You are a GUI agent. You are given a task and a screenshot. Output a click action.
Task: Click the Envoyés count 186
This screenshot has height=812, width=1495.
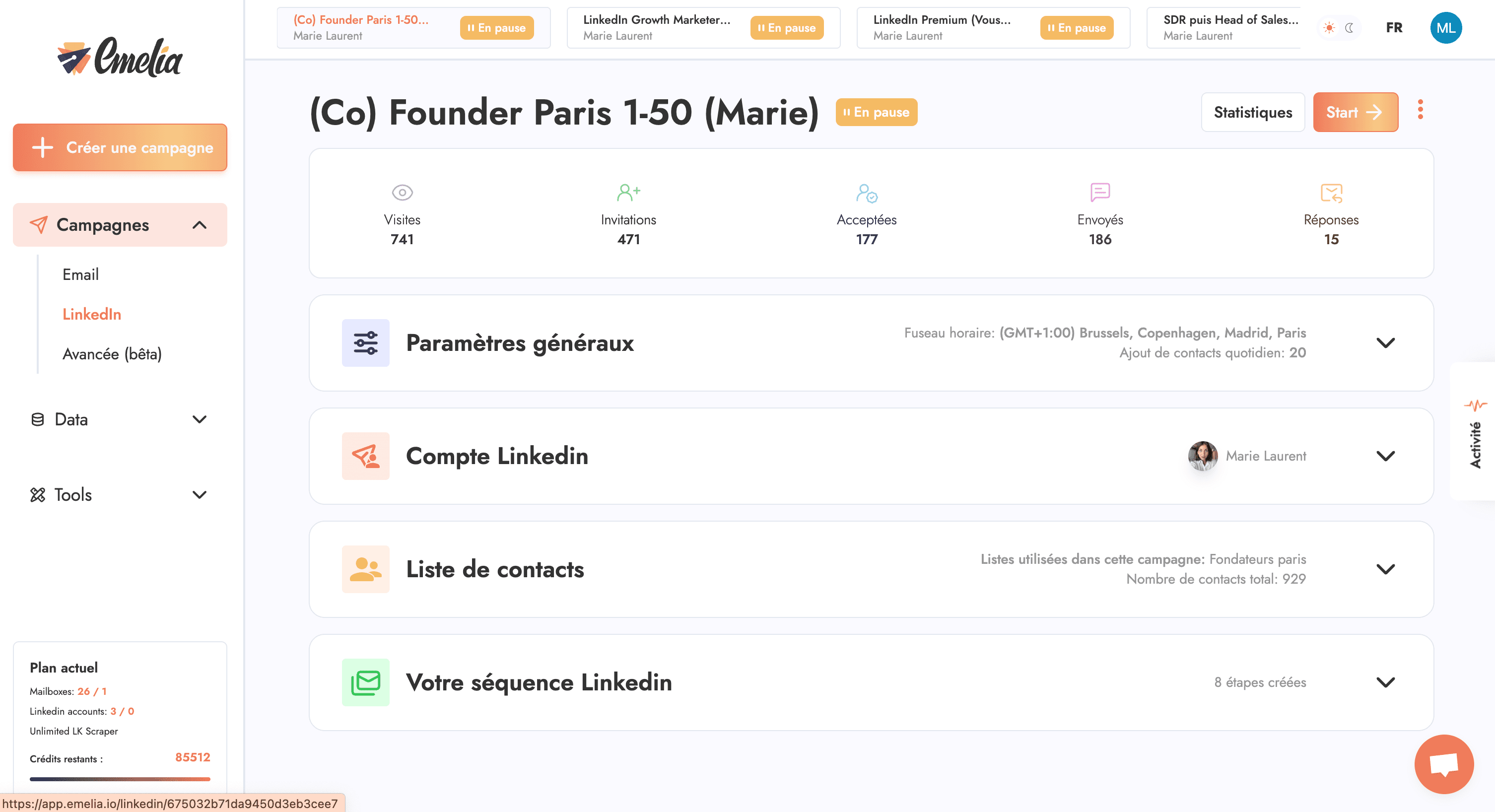(x=1100, y=239)
